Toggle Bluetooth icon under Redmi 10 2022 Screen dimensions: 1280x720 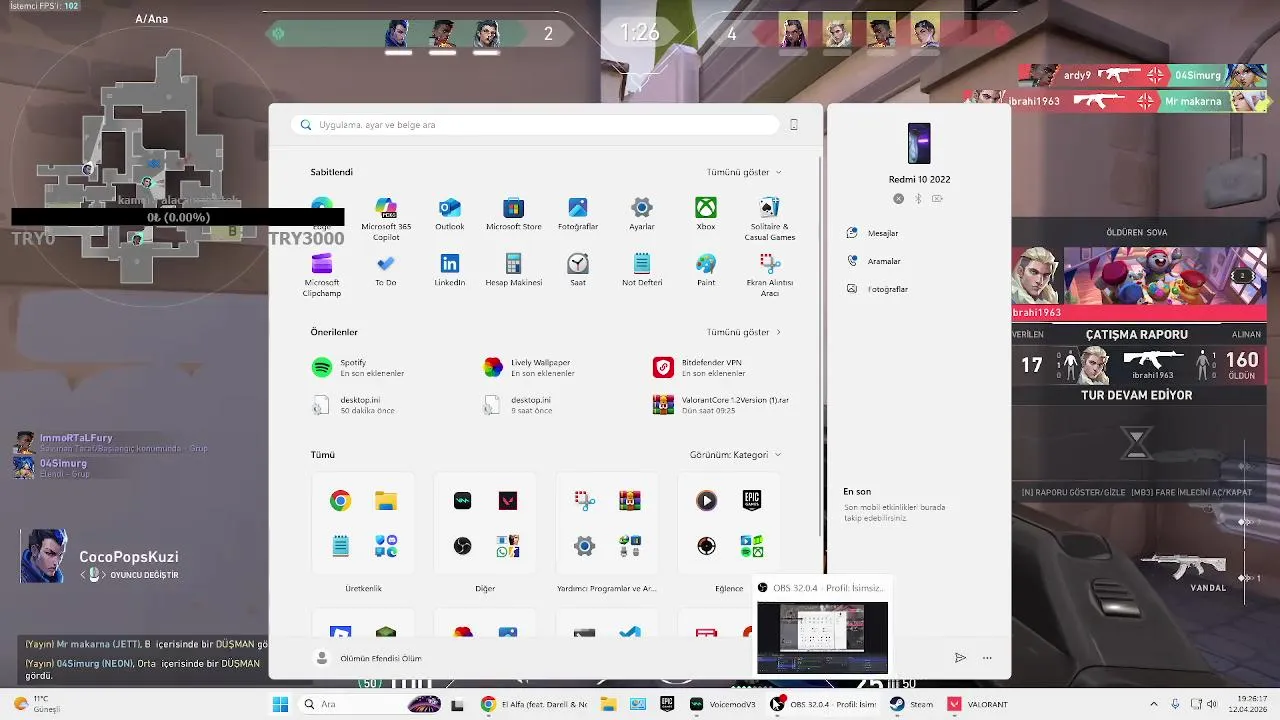click(918, 199)
